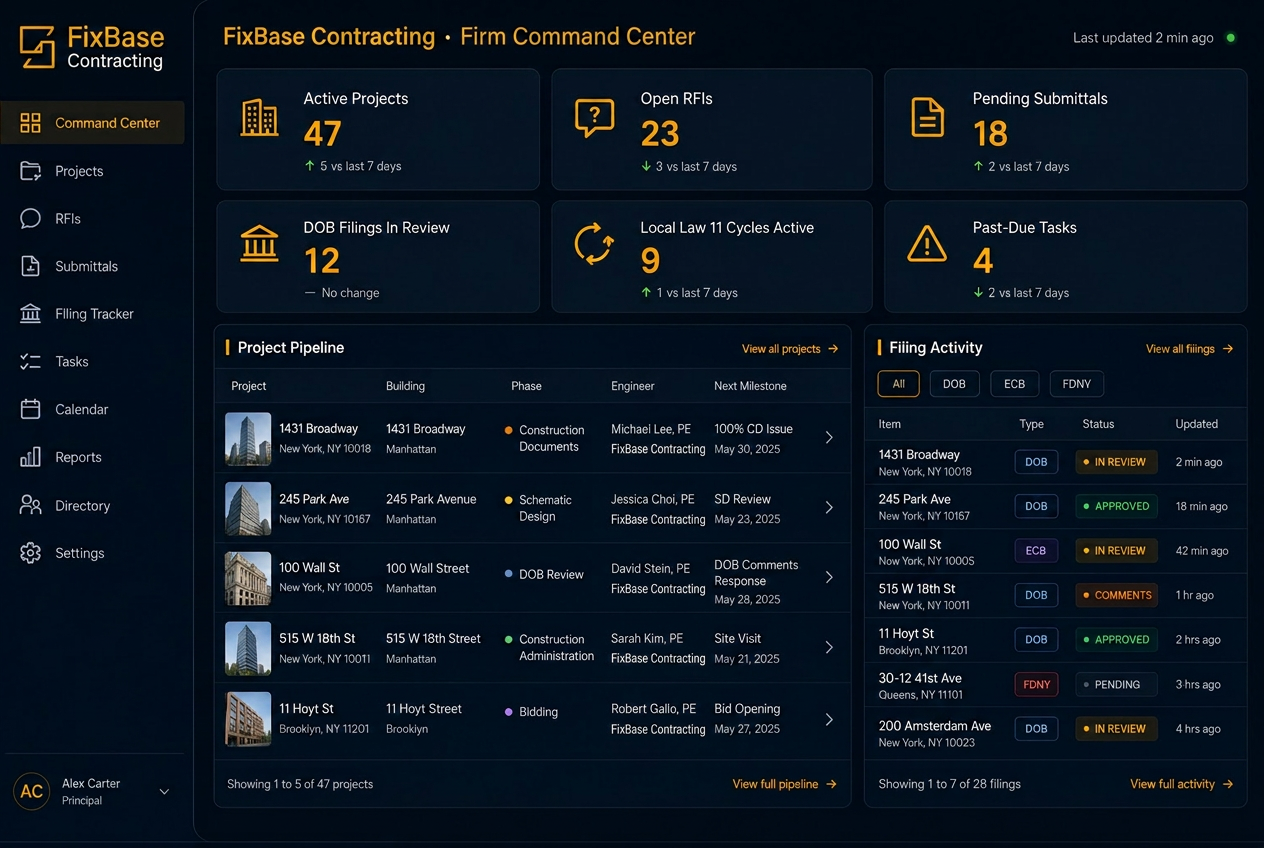
Task: Select the FDNY filter tab
Action: (x=1077, y=384)
